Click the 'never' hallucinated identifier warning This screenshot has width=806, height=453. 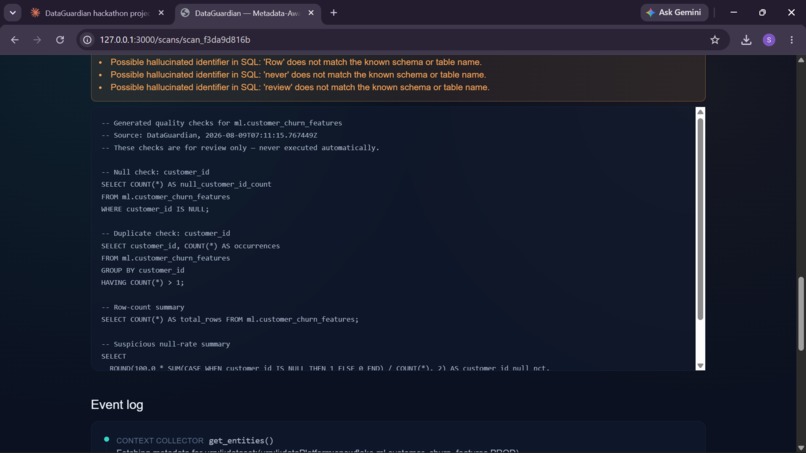click(x=298, y=75)
